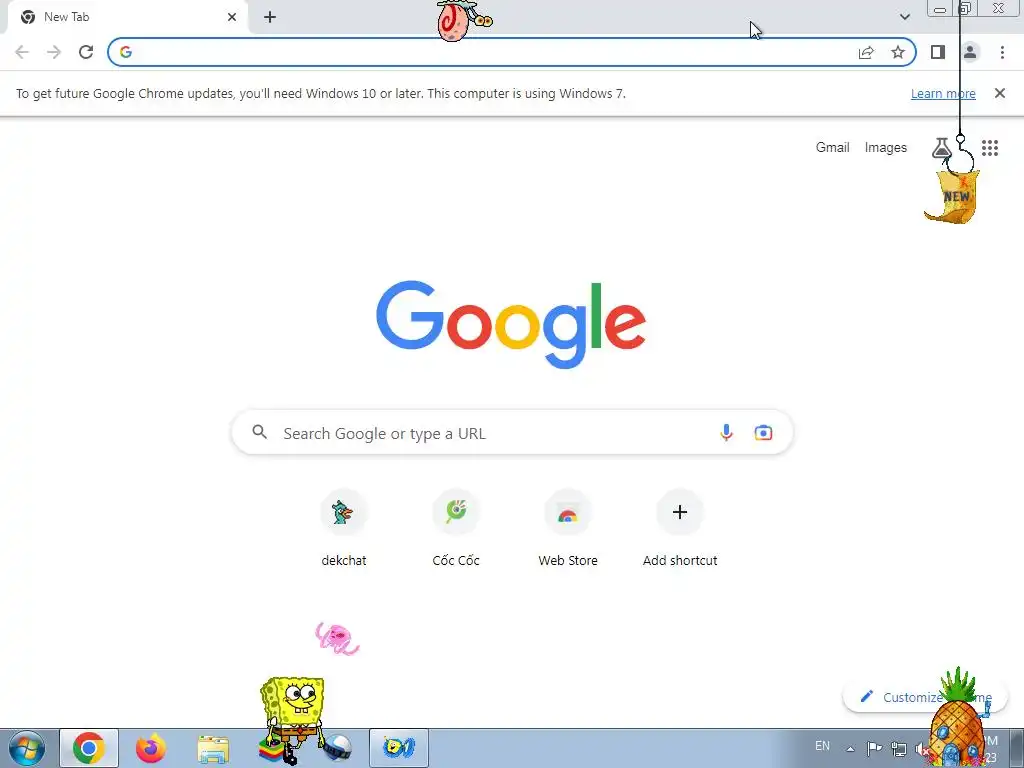Open the network tray icon
Image resolution: width=1024 pixels, height=768 pixels.
[899, 749]
